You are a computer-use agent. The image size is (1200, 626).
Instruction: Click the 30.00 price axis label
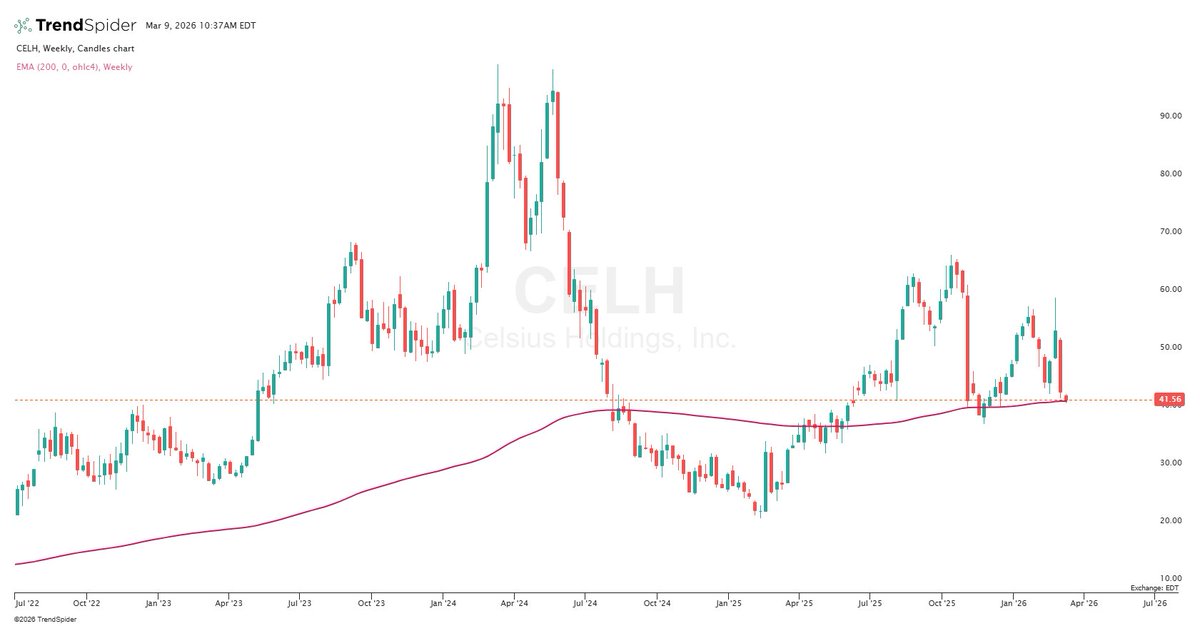(x=1170, y=463)
